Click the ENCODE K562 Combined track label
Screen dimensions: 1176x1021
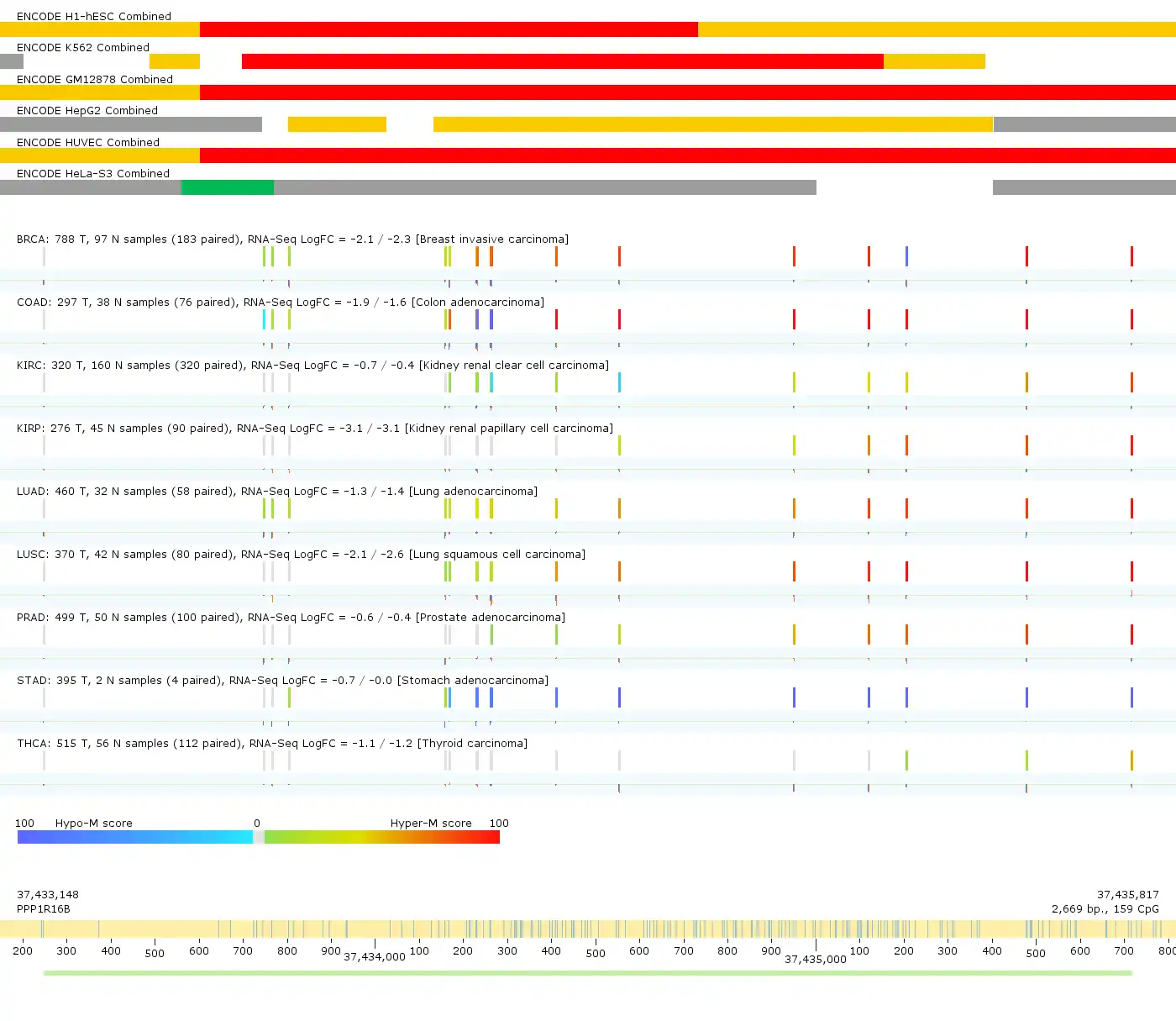coord(83,48)
